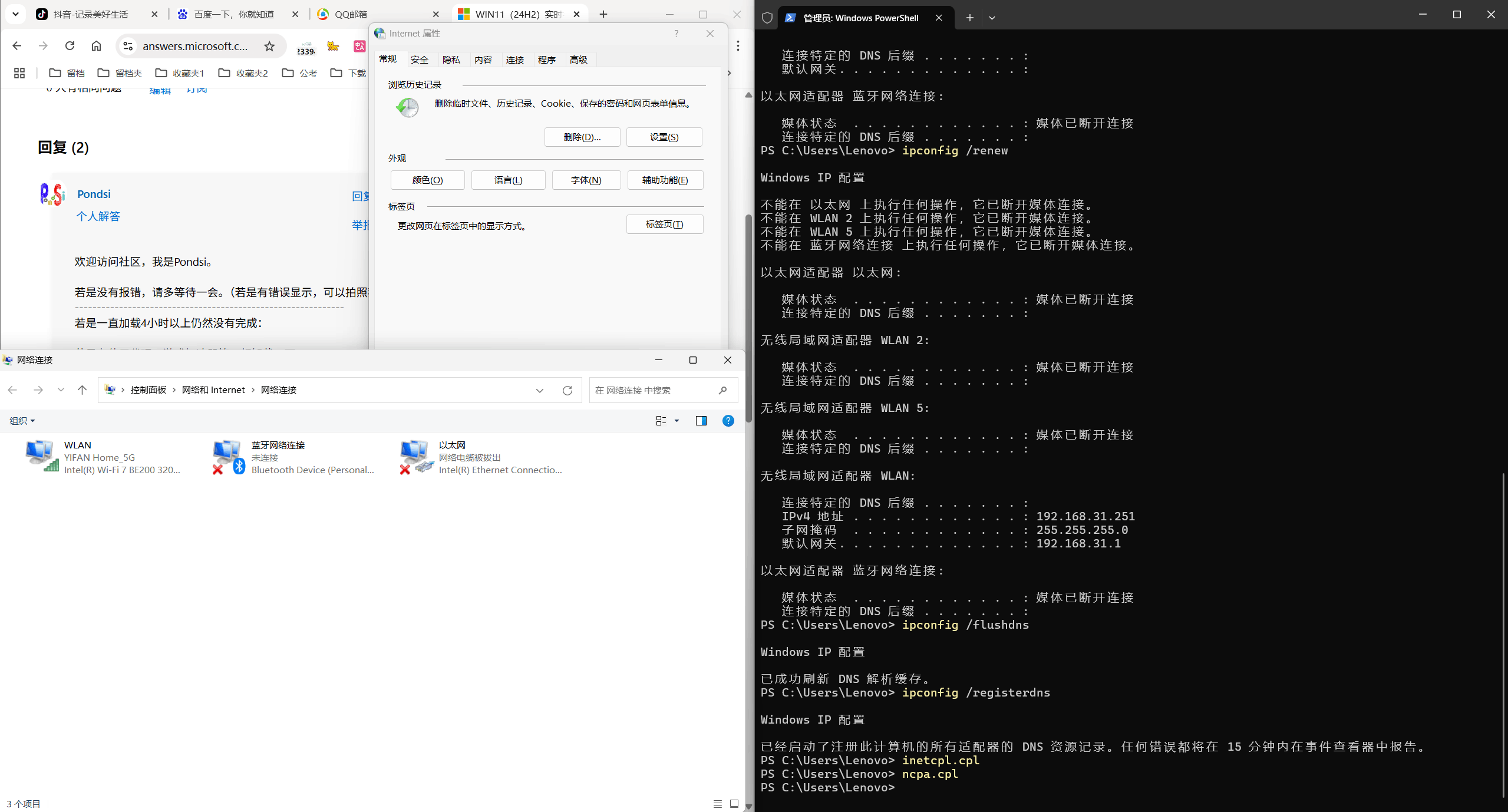The image size is (1508, 812).
Task: Click the 删除(D)... button
Action: click(x=582, y=137)
